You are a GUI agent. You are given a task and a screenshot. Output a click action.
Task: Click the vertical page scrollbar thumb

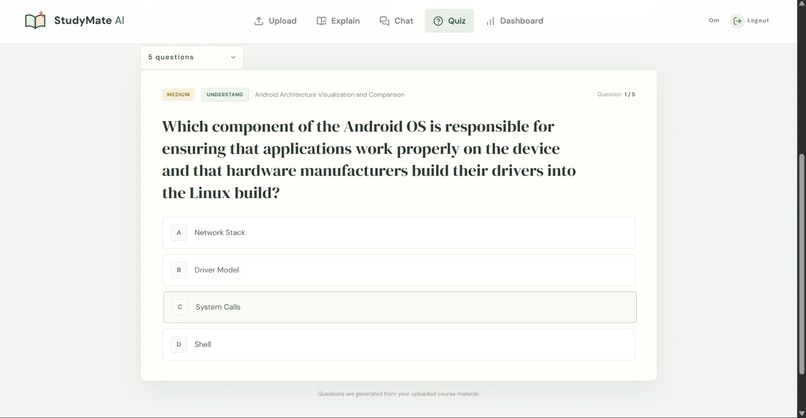(x=801, y=264)
